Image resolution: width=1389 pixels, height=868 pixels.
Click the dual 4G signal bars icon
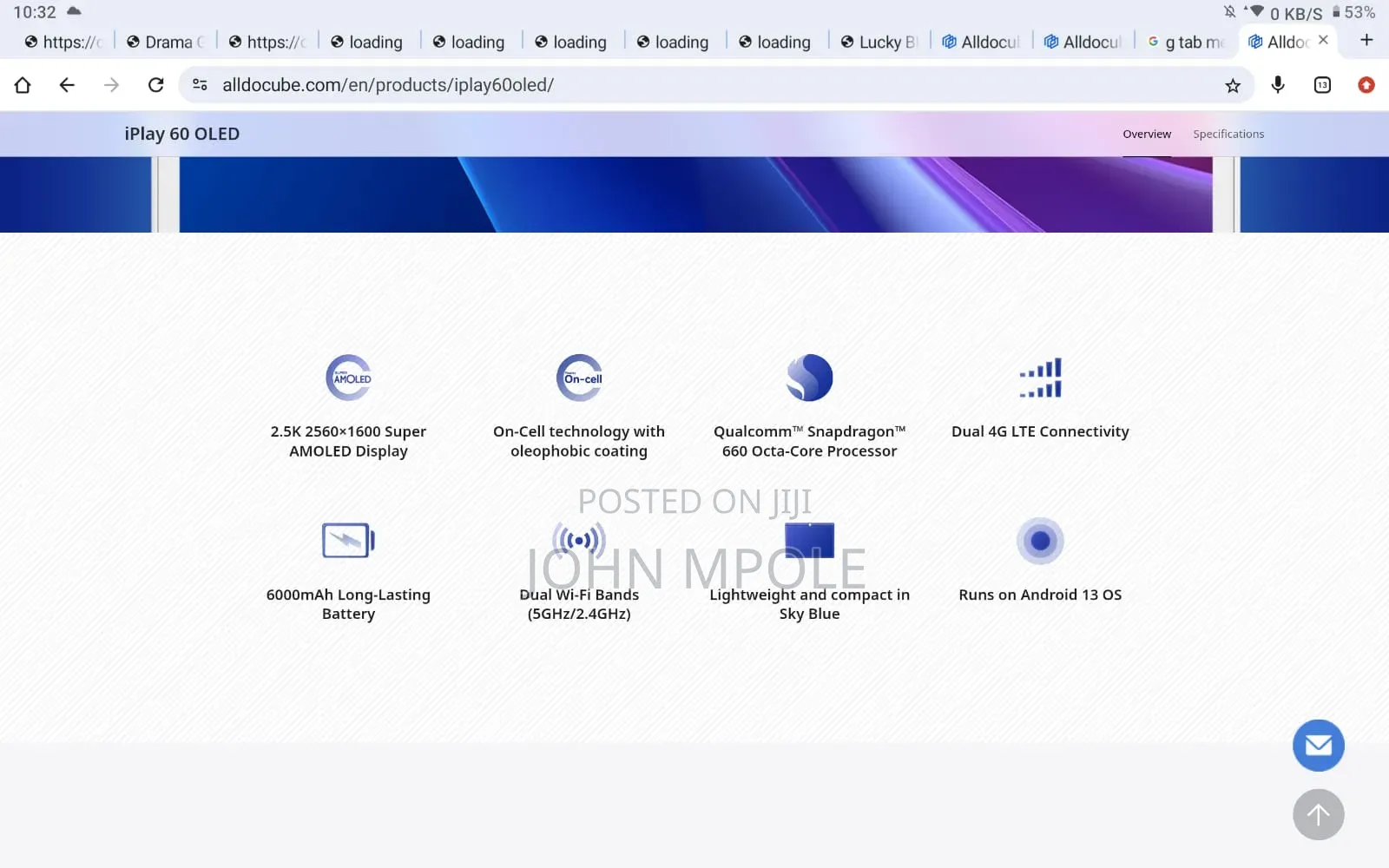(1040, 378)
